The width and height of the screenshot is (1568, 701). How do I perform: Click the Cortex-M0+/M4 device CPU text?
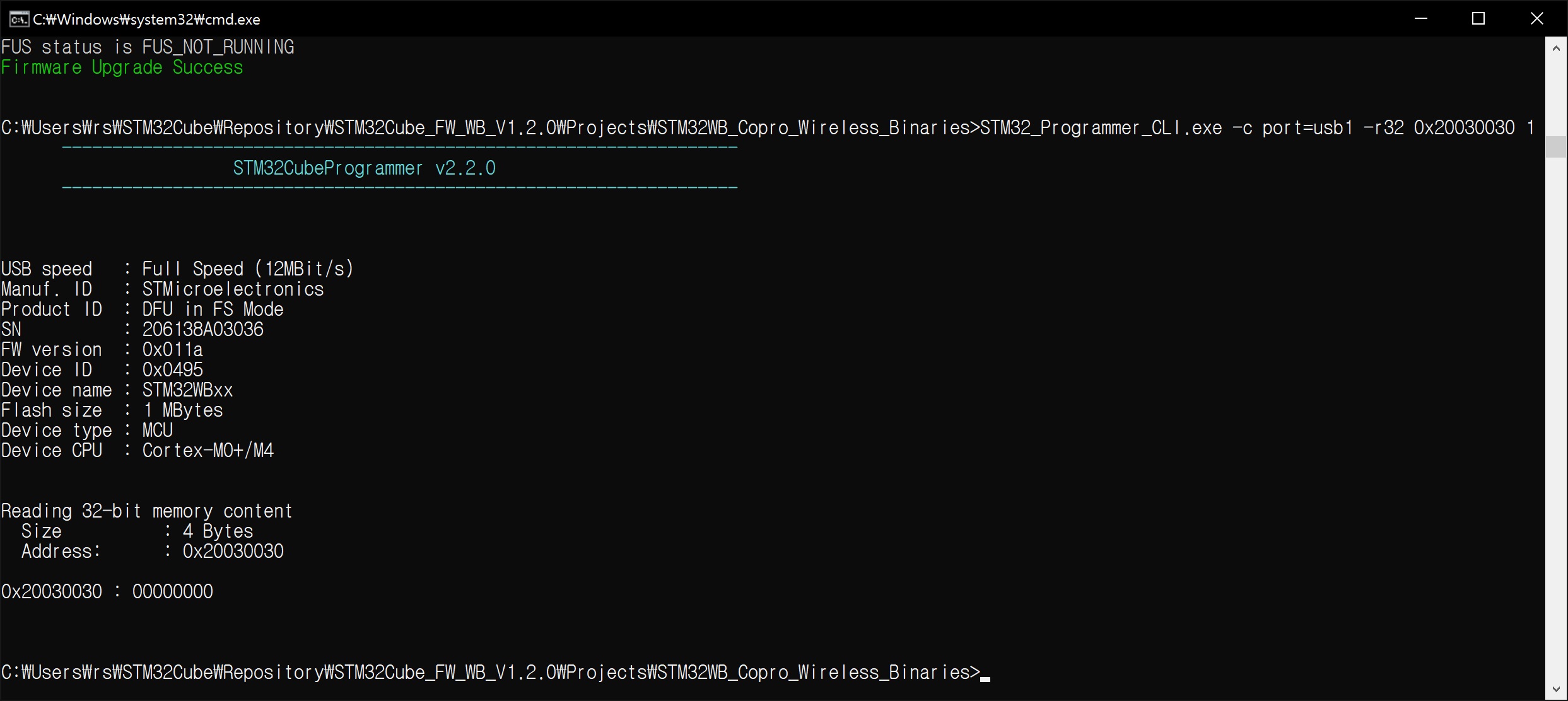(x=208, y=451)
